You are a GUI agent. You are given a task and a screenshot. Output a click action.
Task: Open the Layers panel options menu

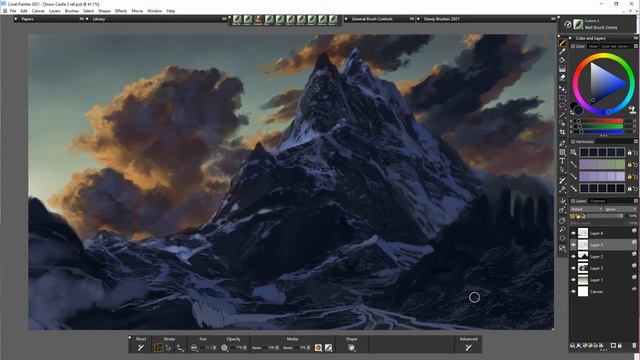(x=636, y=201)
